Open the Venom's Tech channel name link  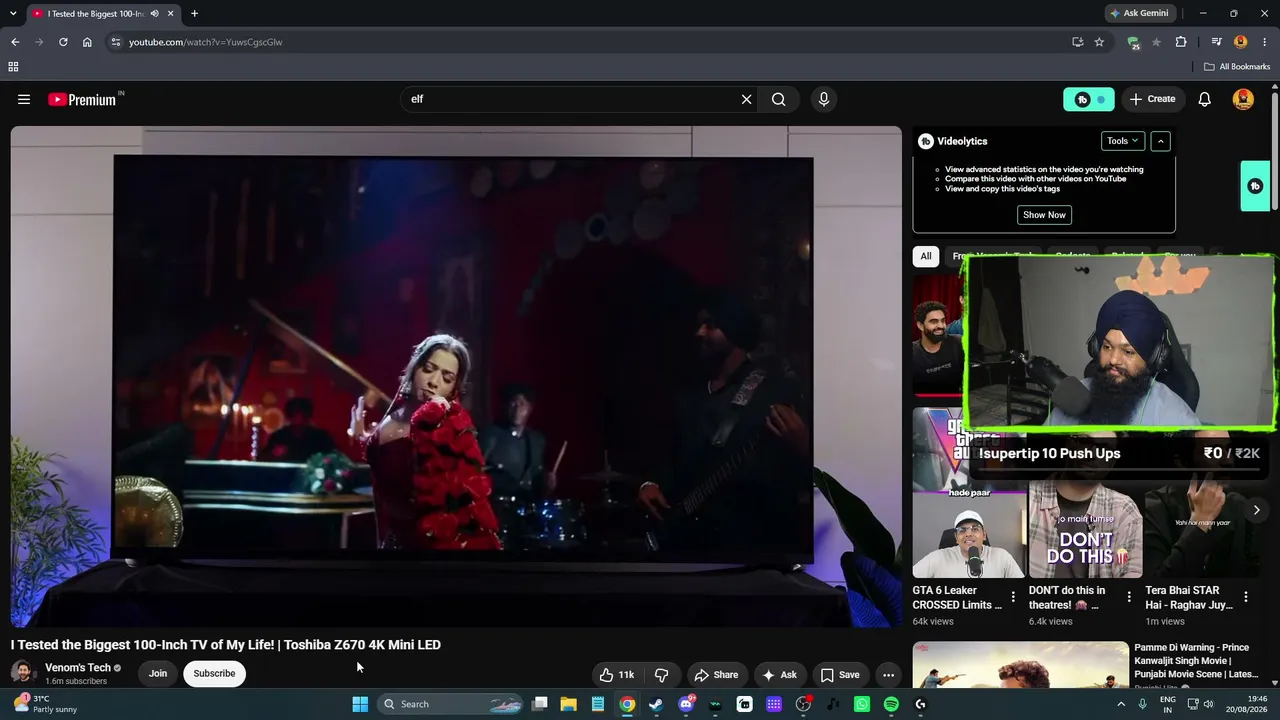point(78,668)
